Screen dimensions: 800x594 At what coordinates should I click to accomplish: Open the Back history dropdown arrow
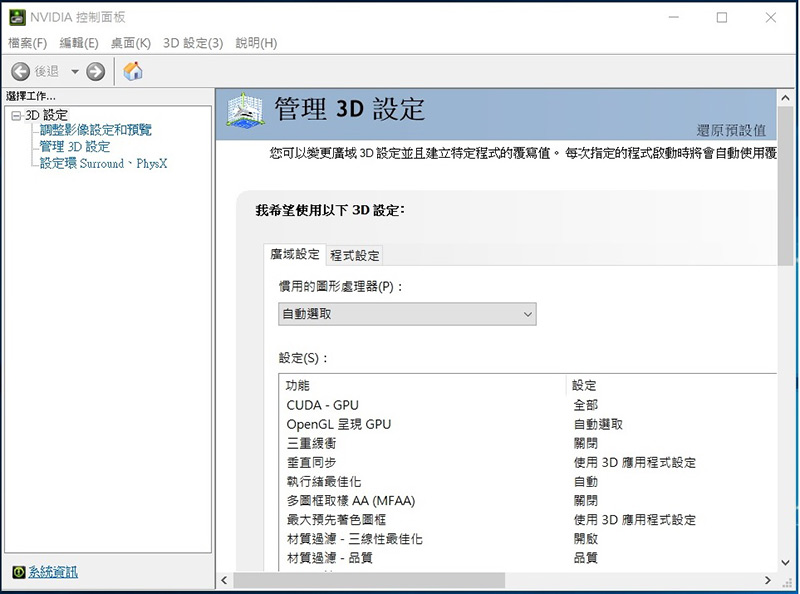coord(74,72)
